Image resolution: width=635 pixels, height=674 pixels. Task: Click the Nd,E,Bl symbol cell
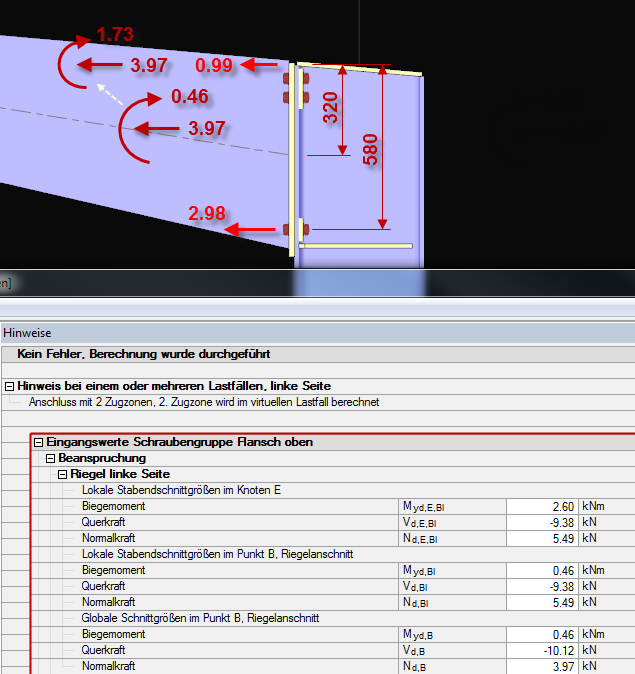[452, 539]
